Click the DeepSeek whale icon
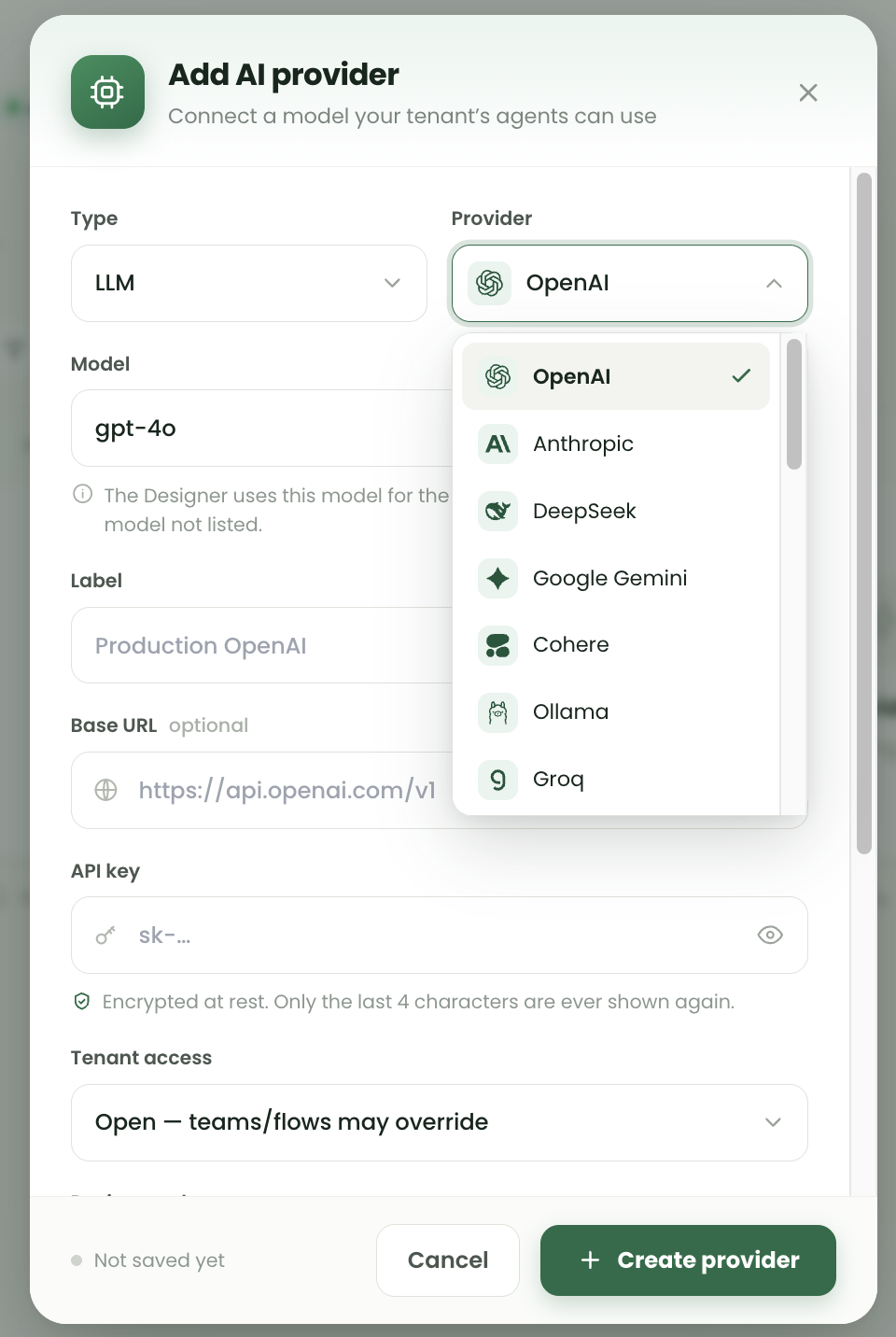Image resolution: width=896 pixels, height=1337 pixels. click(x=497, y=511)
